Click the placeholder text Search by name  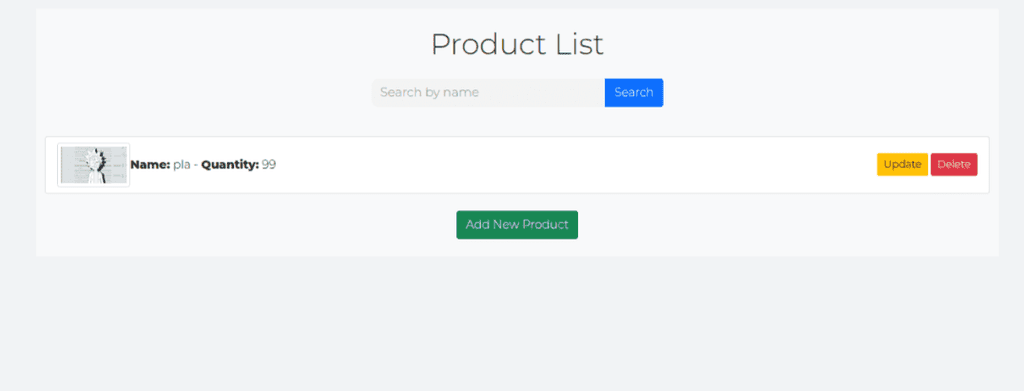pos(429,93)
